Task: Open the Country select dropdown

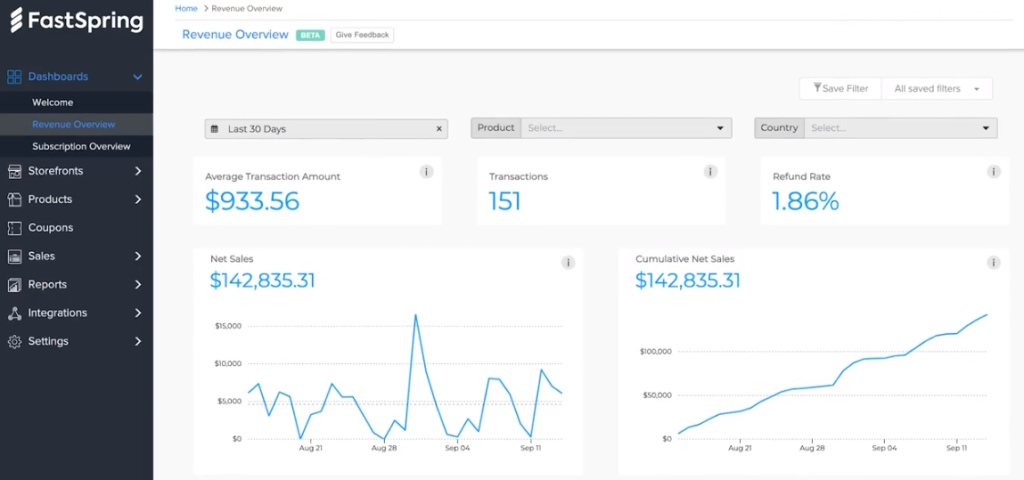Action: coord(901,128)
